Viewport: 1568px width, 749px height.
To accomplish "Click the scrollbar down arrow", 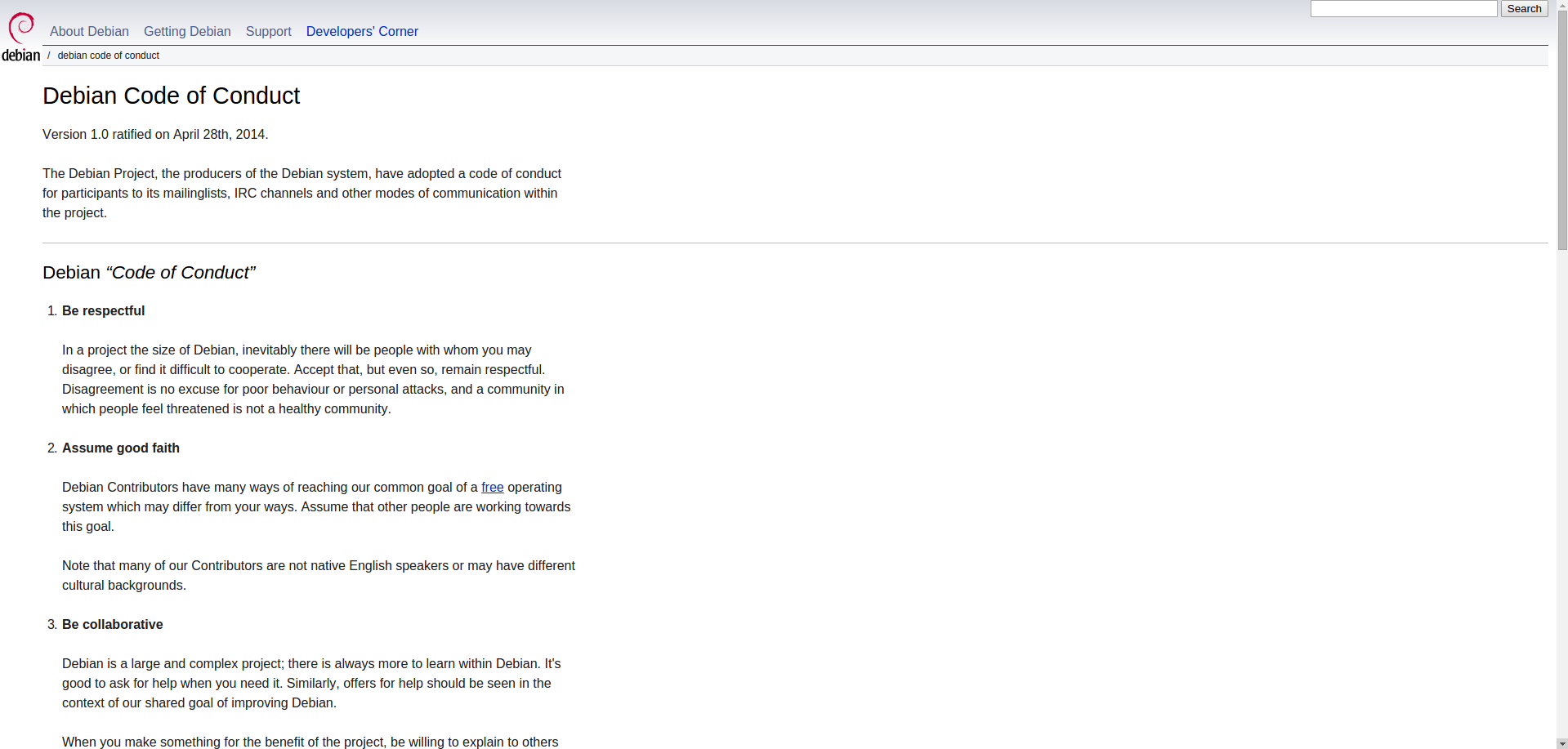I will 1561,743.
